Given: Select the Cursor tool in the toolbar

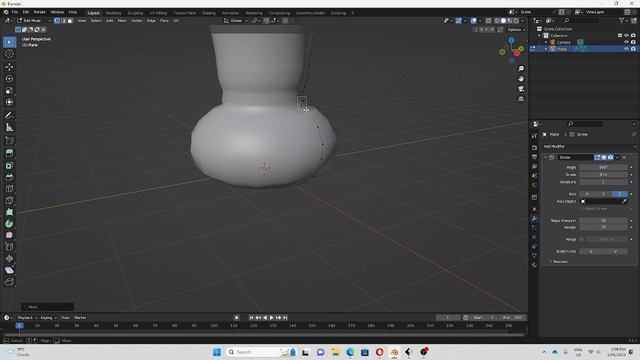Looking at the screenshot, I should click(x=9, y=54).
